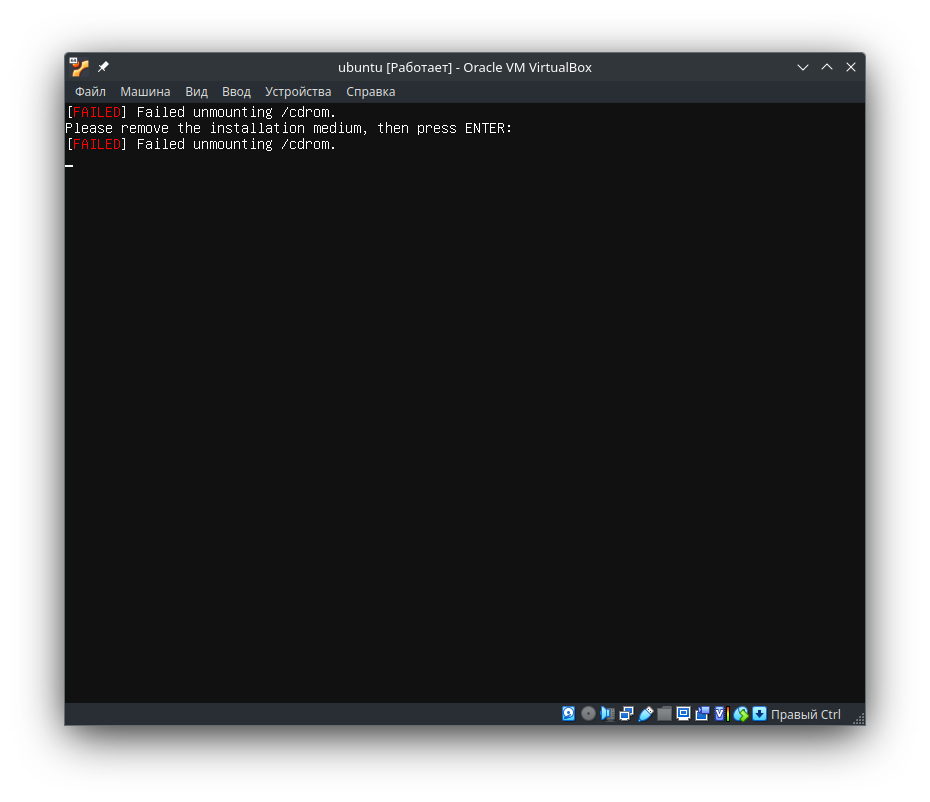Open the Файл menu
The width and height of the screenshot is (930, 802).
click(x=89, y=91)
